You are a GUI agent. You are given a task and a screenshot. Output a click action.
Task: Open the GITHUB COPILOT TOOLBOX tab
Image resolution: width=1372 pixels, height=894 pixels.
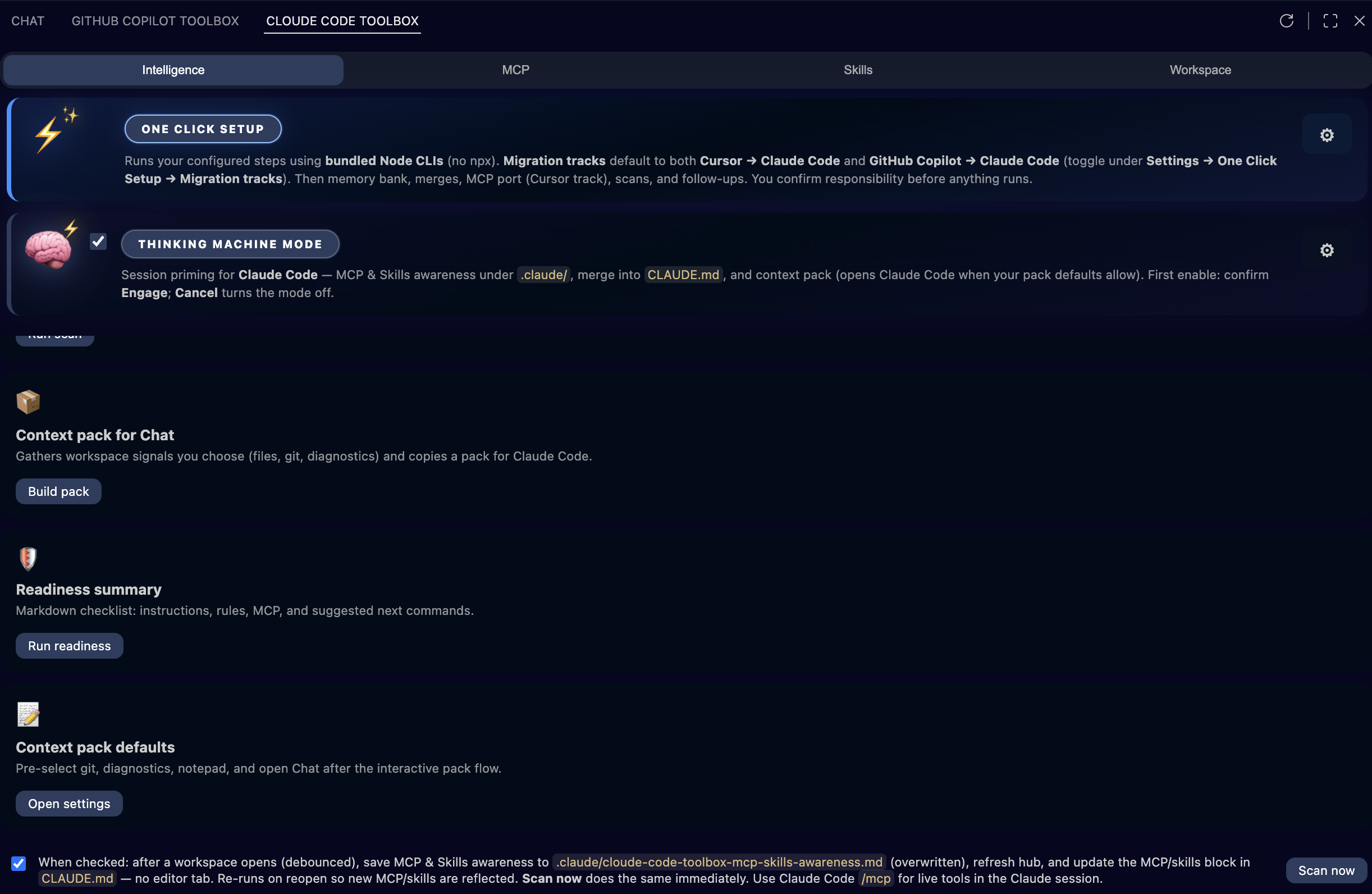pyautogui.click(x=155, y=21)
